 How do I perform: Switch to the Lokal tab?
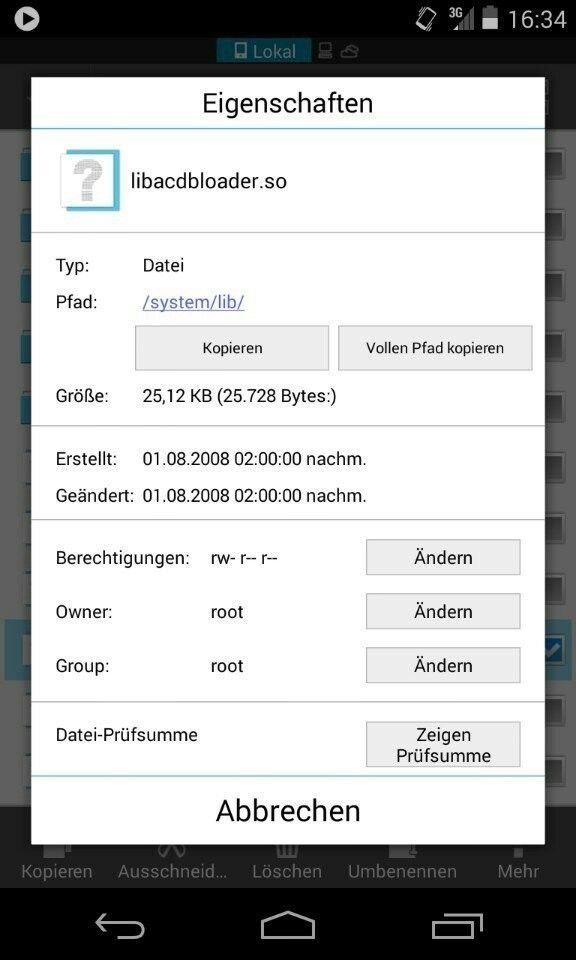click(x=264, y=51)
